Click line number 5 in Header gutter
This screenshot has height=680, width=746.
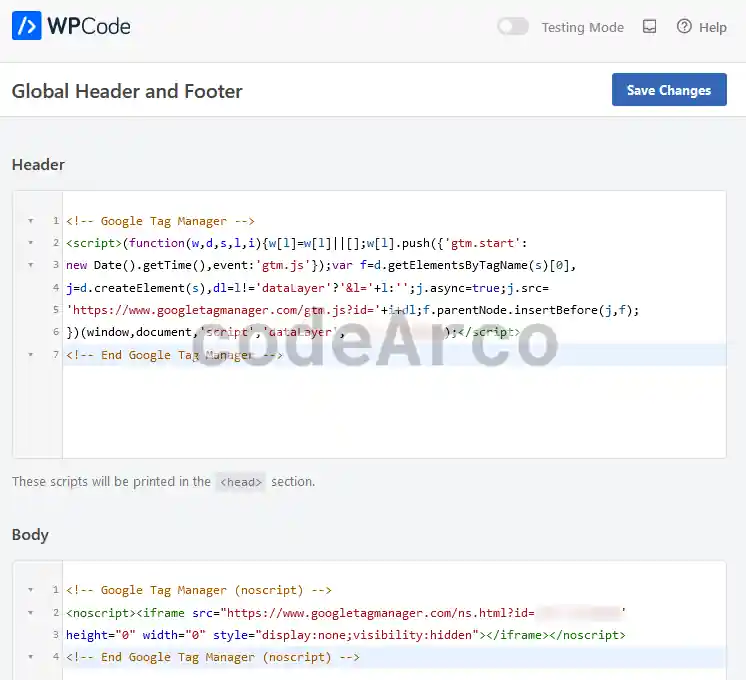56,310
